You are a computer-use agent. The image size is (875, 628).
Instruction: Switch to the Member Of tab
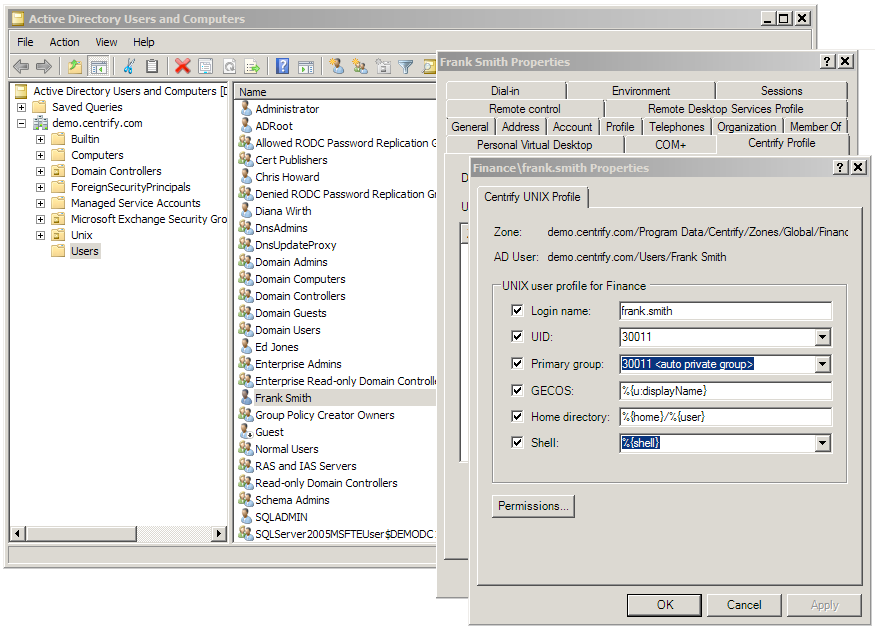point(815,127)
